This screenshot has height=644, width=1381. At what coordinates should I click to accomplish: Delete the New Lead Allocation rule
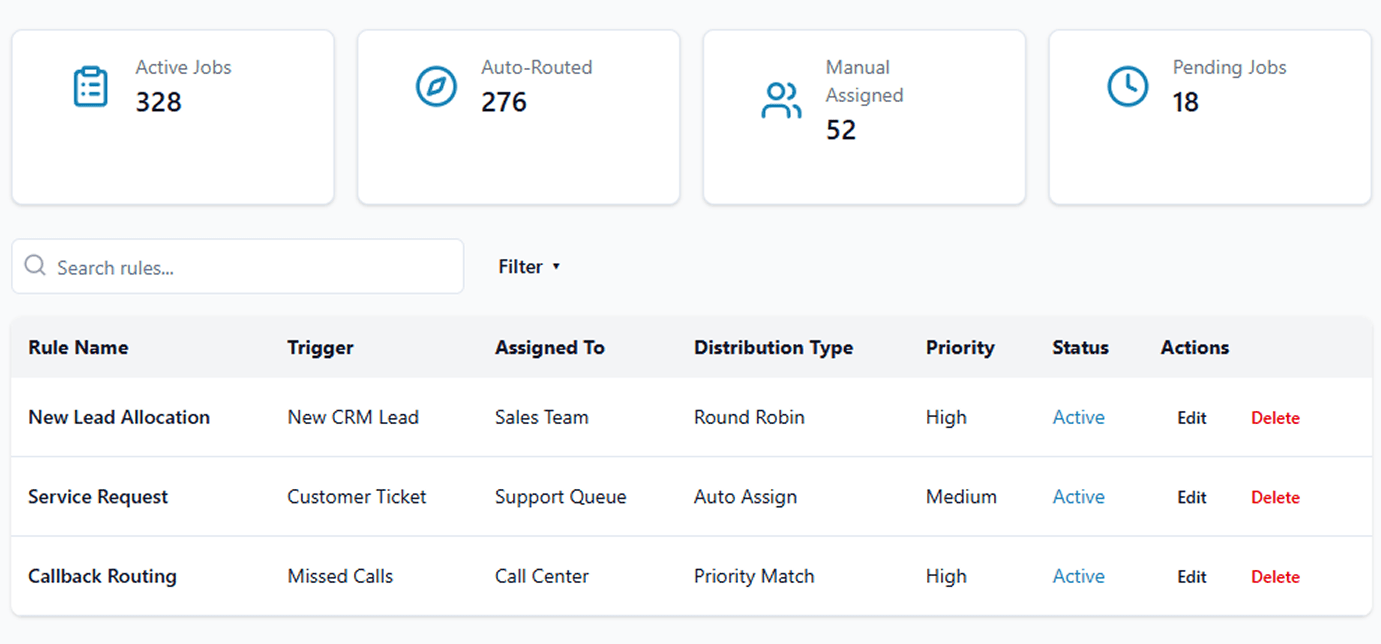click(x=1275, y=418)
